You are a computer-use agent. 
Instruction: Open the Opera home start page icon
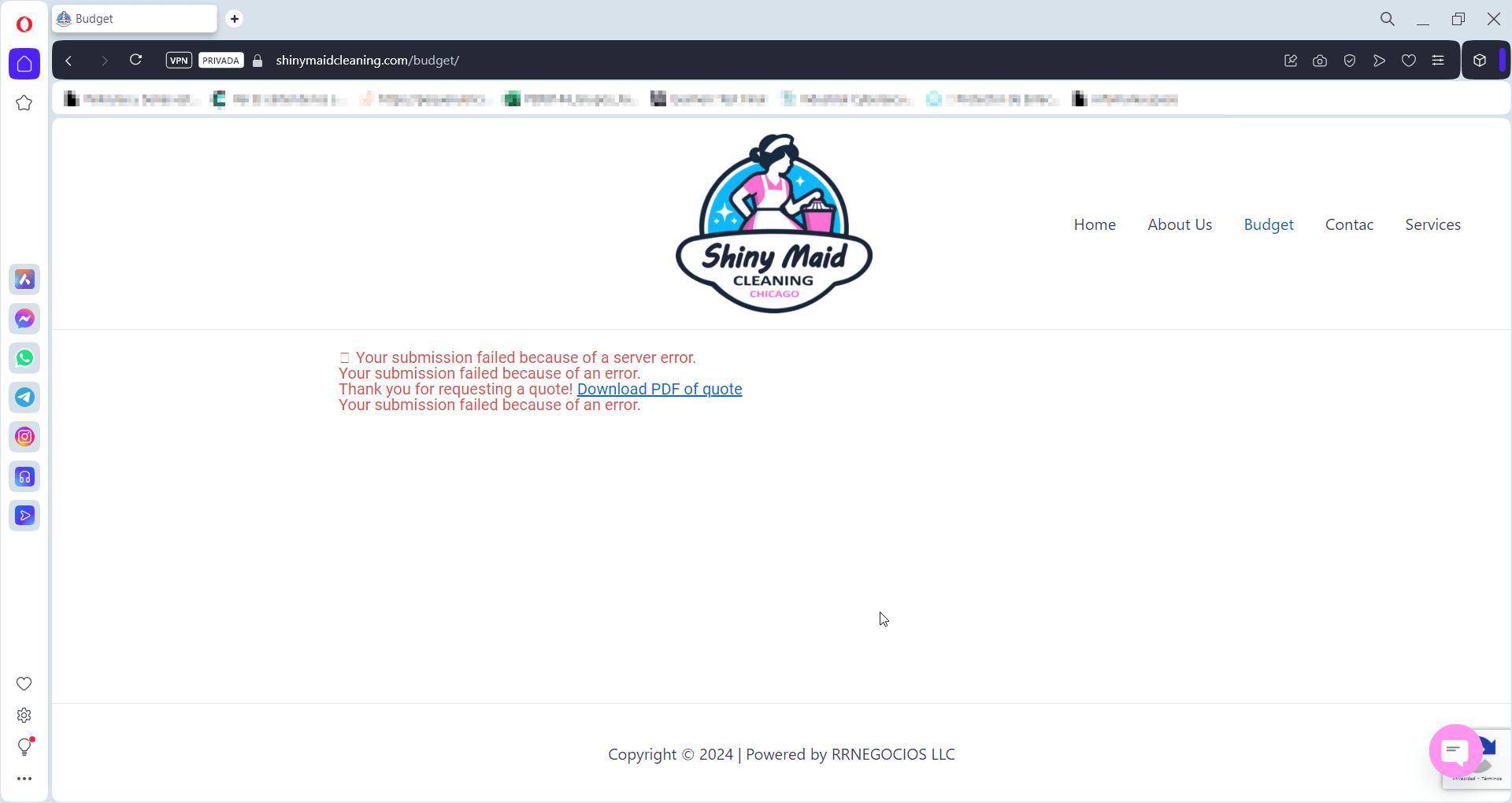(24, 64)
